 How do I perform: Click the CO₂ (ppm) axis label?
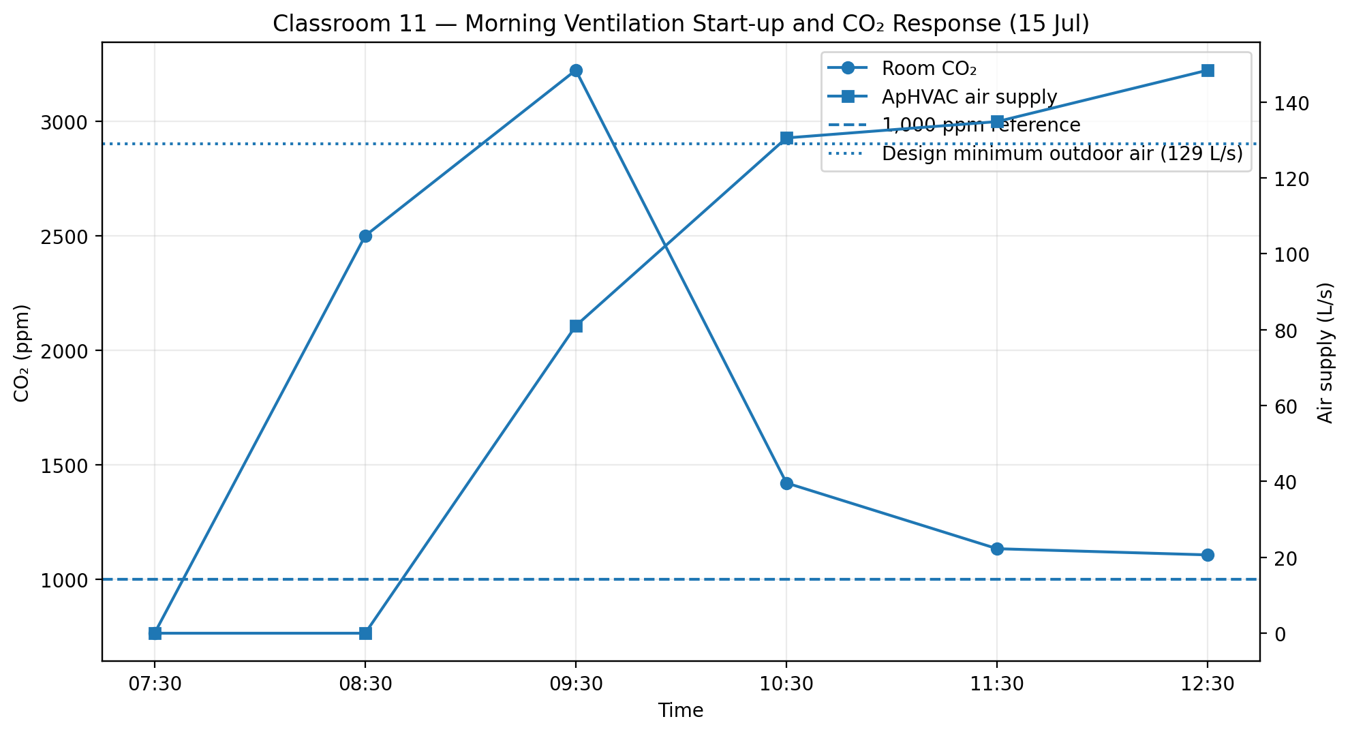23,352
